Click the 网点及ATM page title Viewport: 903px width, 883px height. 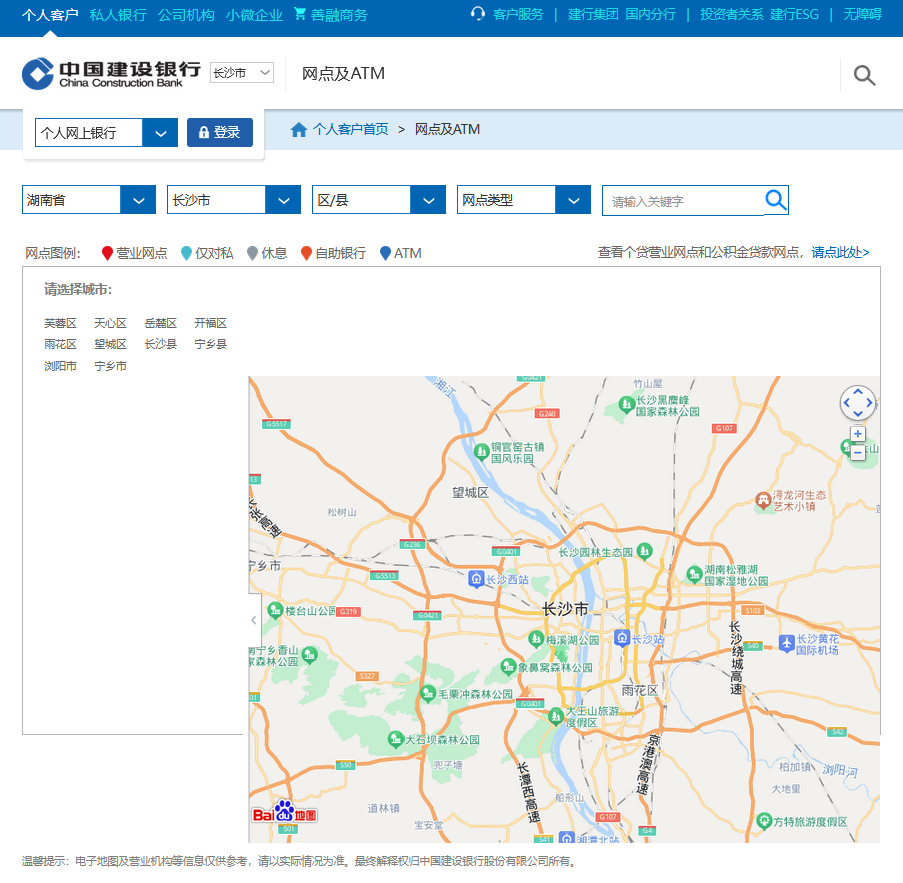click(x=343, y=74)
